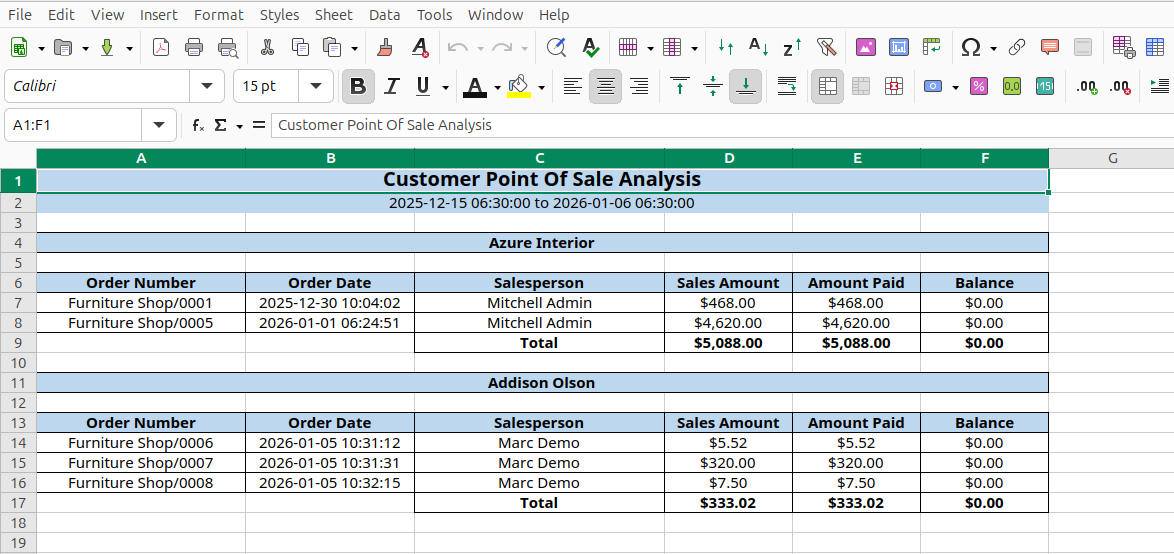Export directly as PDF
This screenshot has height=554, width=1174.
161,48
